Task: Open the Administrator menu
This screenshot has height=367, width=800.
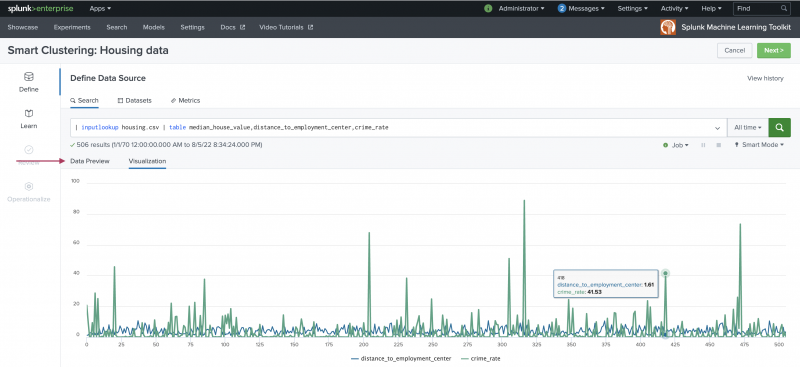Action: [521, 9]
